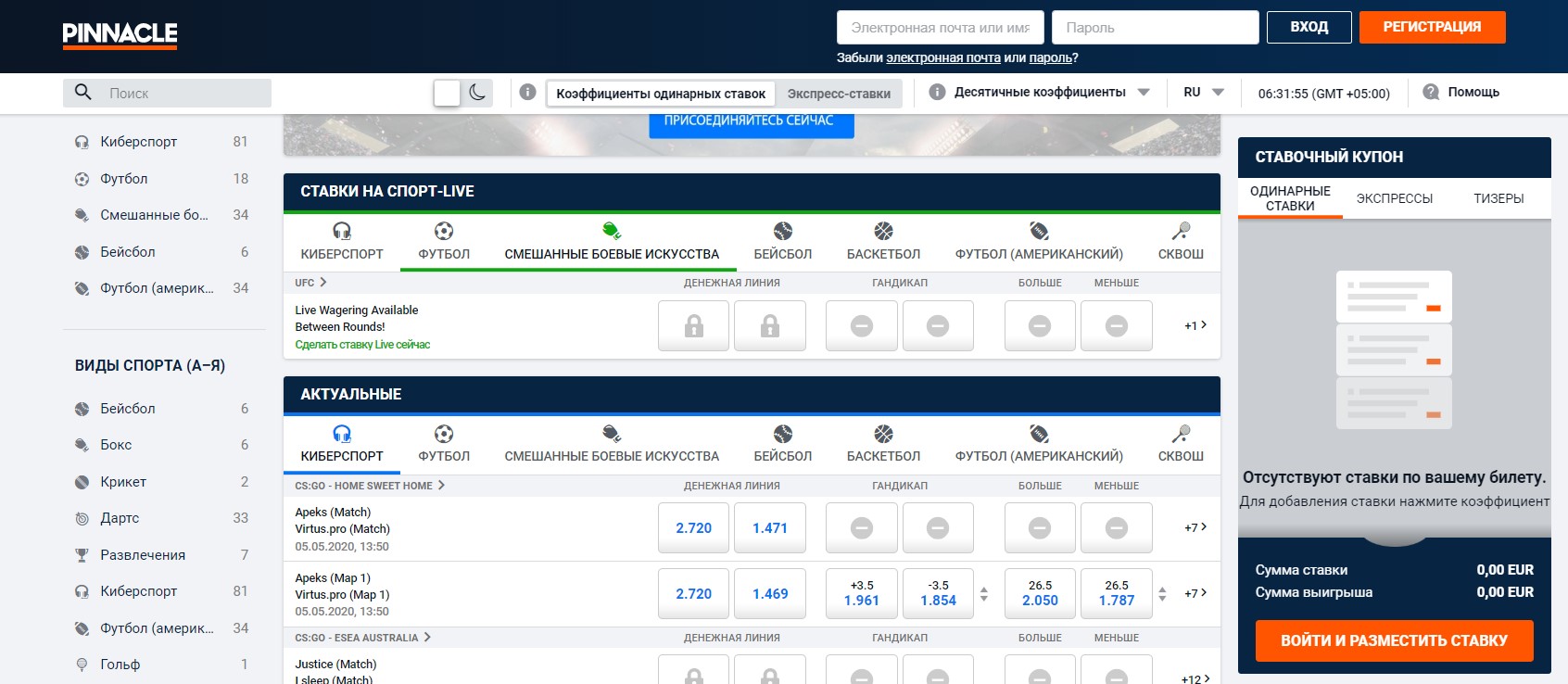Click the ВХОД login button

1309,27
